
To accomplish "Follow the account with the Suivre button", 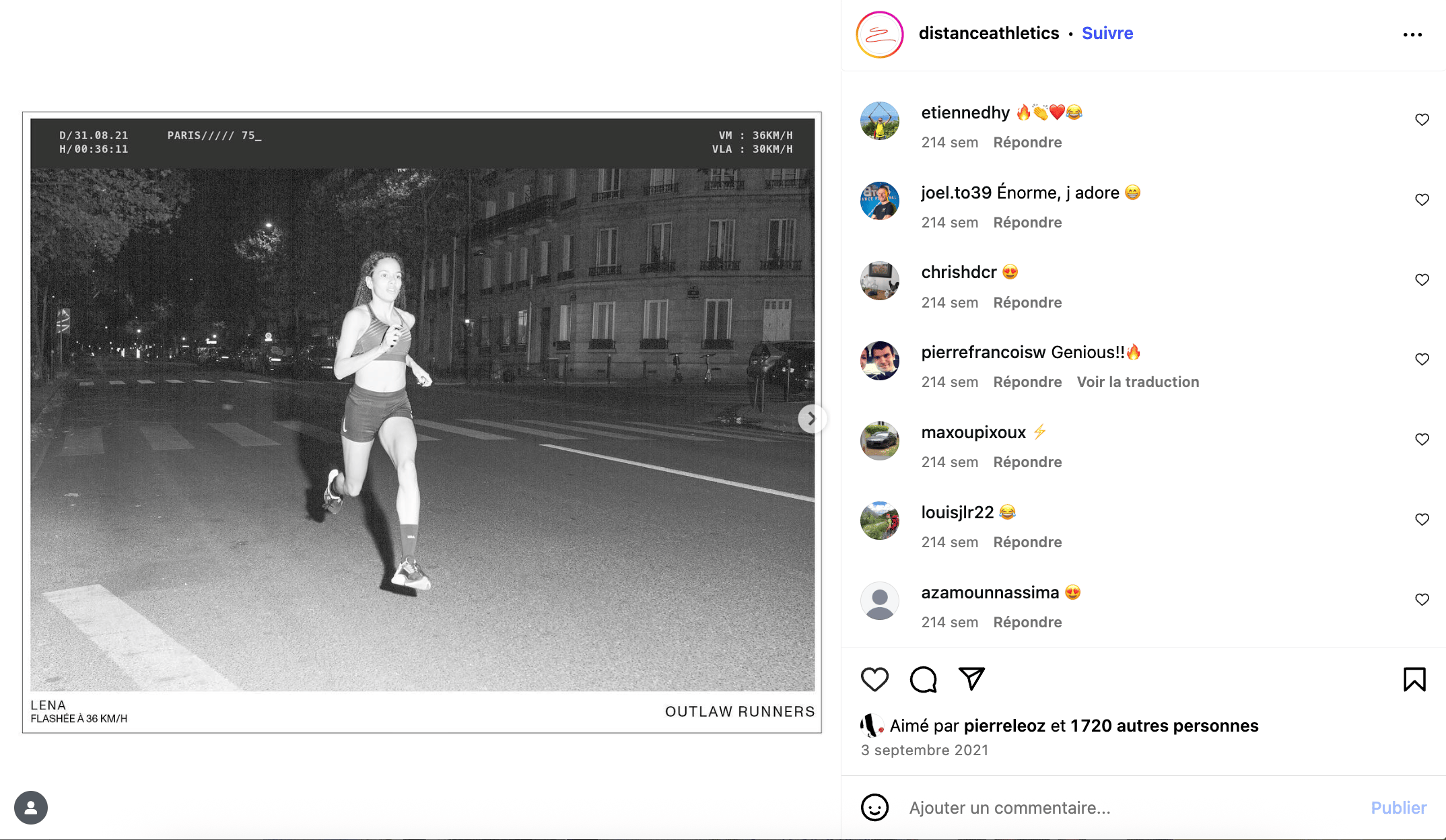I will point(1107,33).
